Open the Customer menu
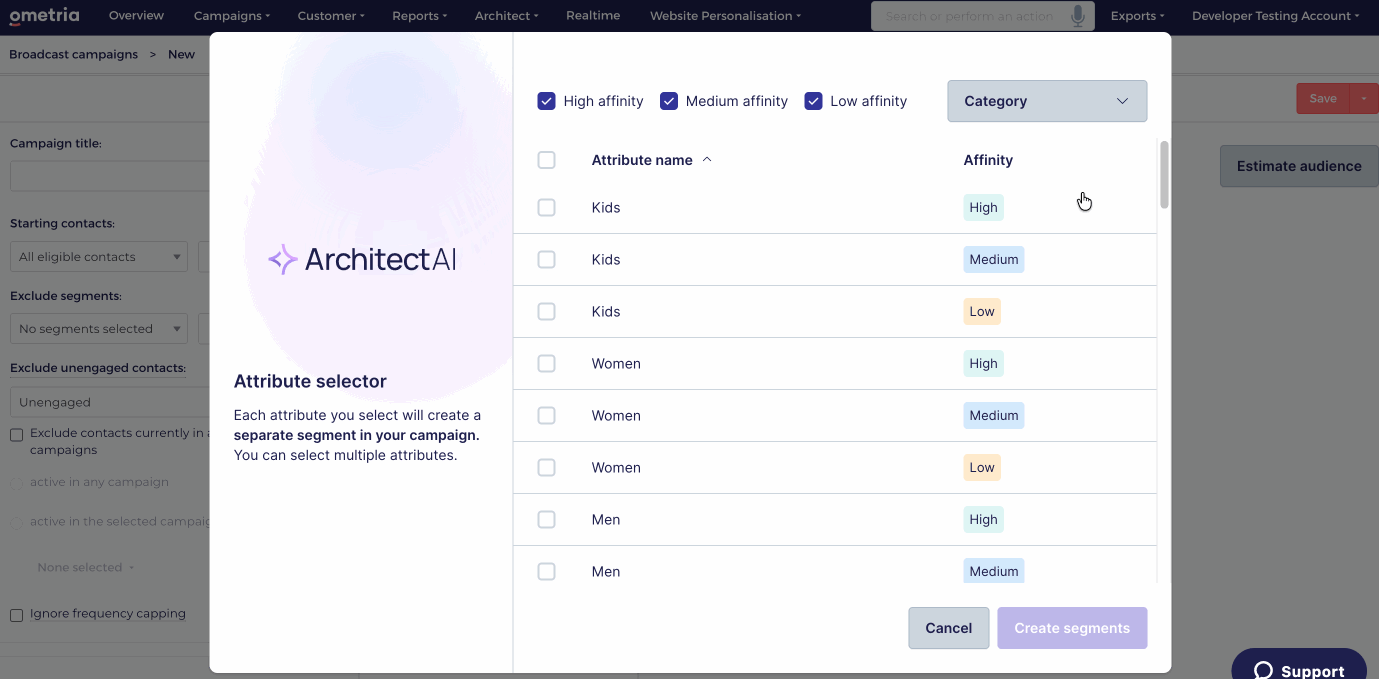This screenshot has width=1379, height=679. click(x=331, y=16)
